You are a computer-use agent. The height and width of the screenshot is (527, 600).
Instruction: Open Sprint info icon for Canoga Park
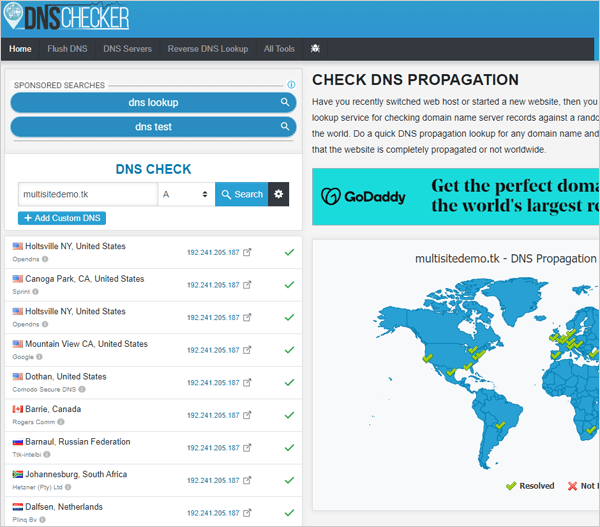[36, 292]
